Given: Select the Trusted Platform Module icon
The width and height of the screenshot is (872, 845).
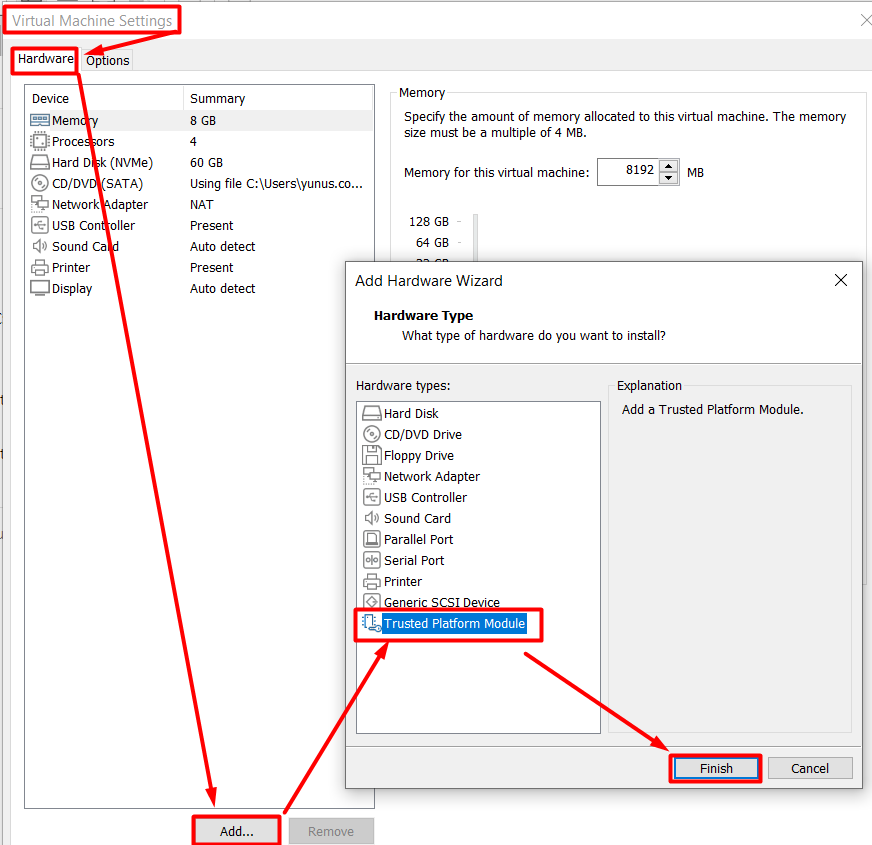Looking at the screenshot, I should (371, 623).
